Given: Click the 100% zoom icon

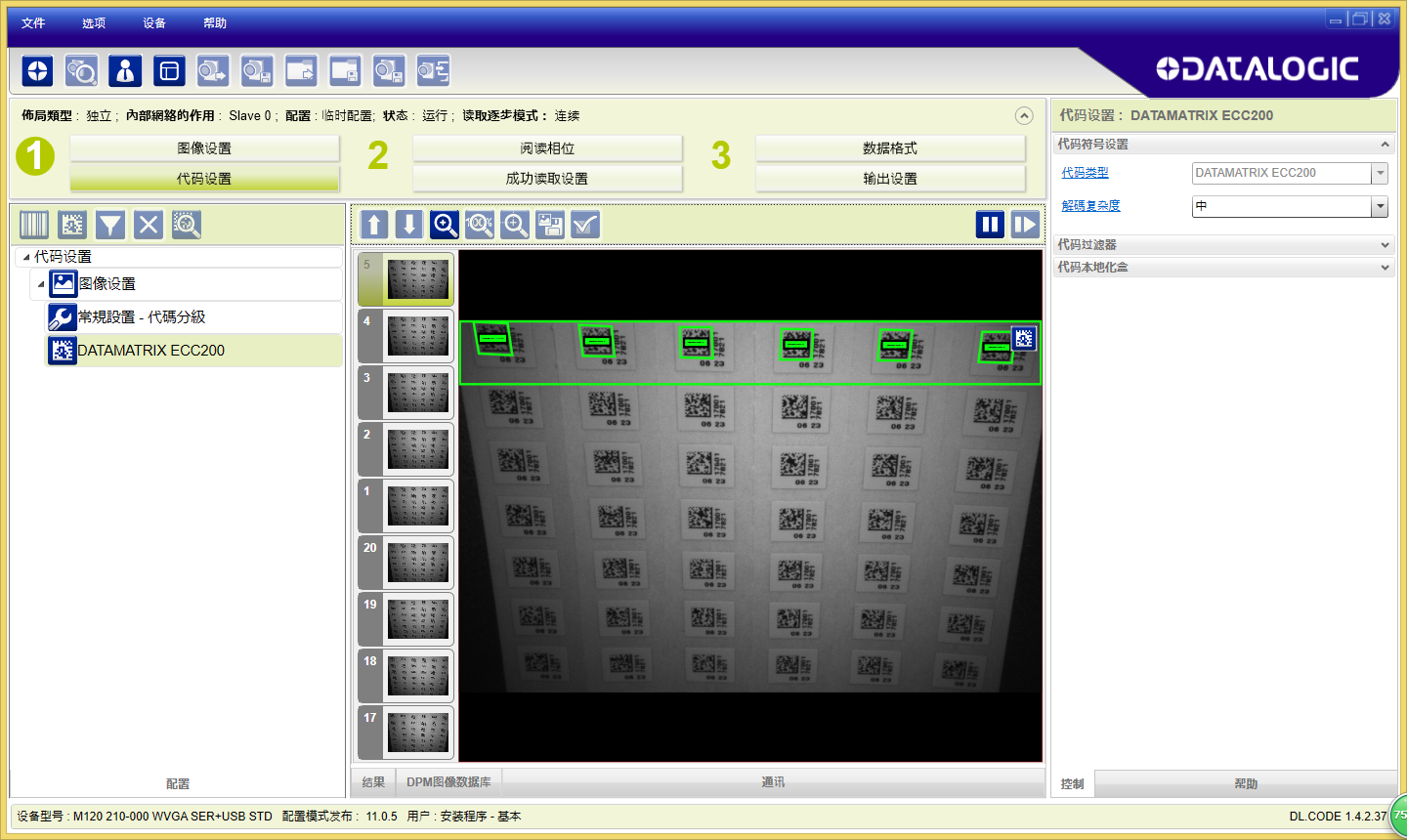Looking at the screenshot, I should pyautogui.click(x=480, y=225).
